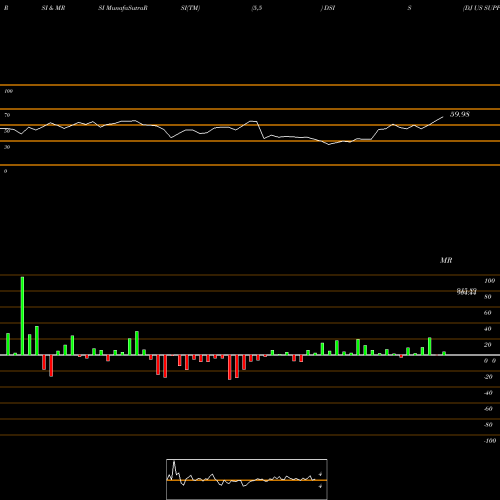Click the MR axis label 40

pos(487,329)
